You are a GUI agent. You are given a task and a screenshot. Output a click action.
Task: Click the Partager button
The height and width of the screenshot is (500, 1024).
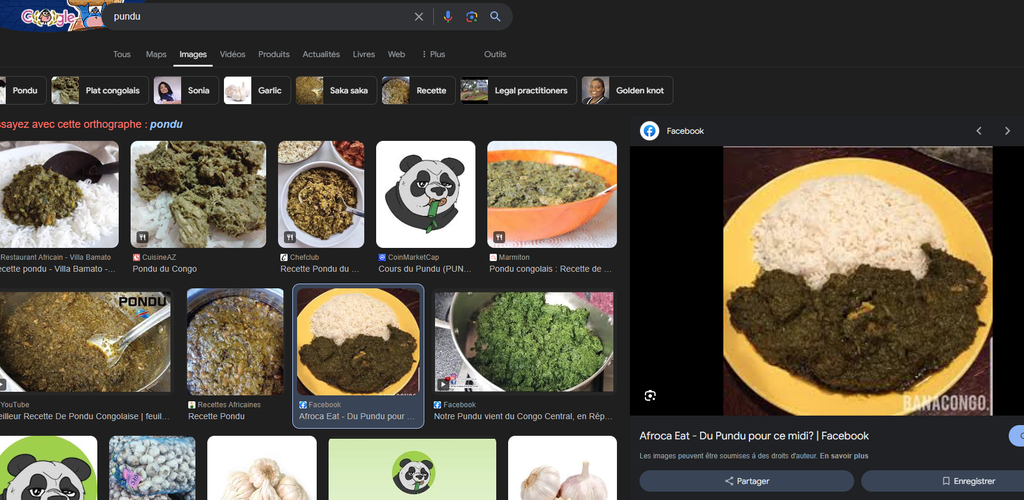pos(746,481)
